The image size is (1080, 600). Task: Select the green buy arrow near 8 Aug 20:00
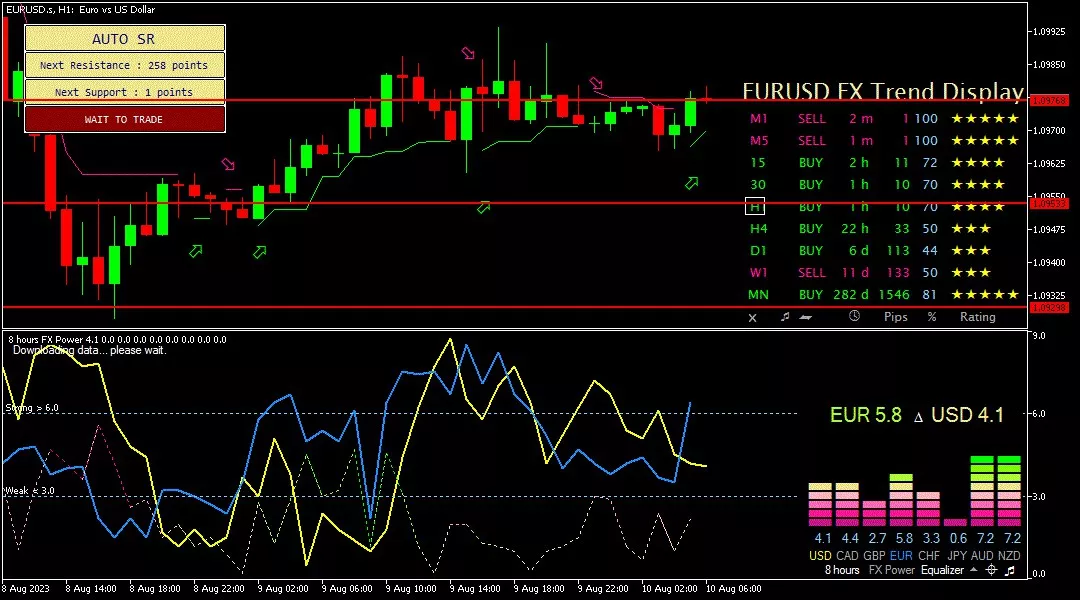[x=196, y=251]
